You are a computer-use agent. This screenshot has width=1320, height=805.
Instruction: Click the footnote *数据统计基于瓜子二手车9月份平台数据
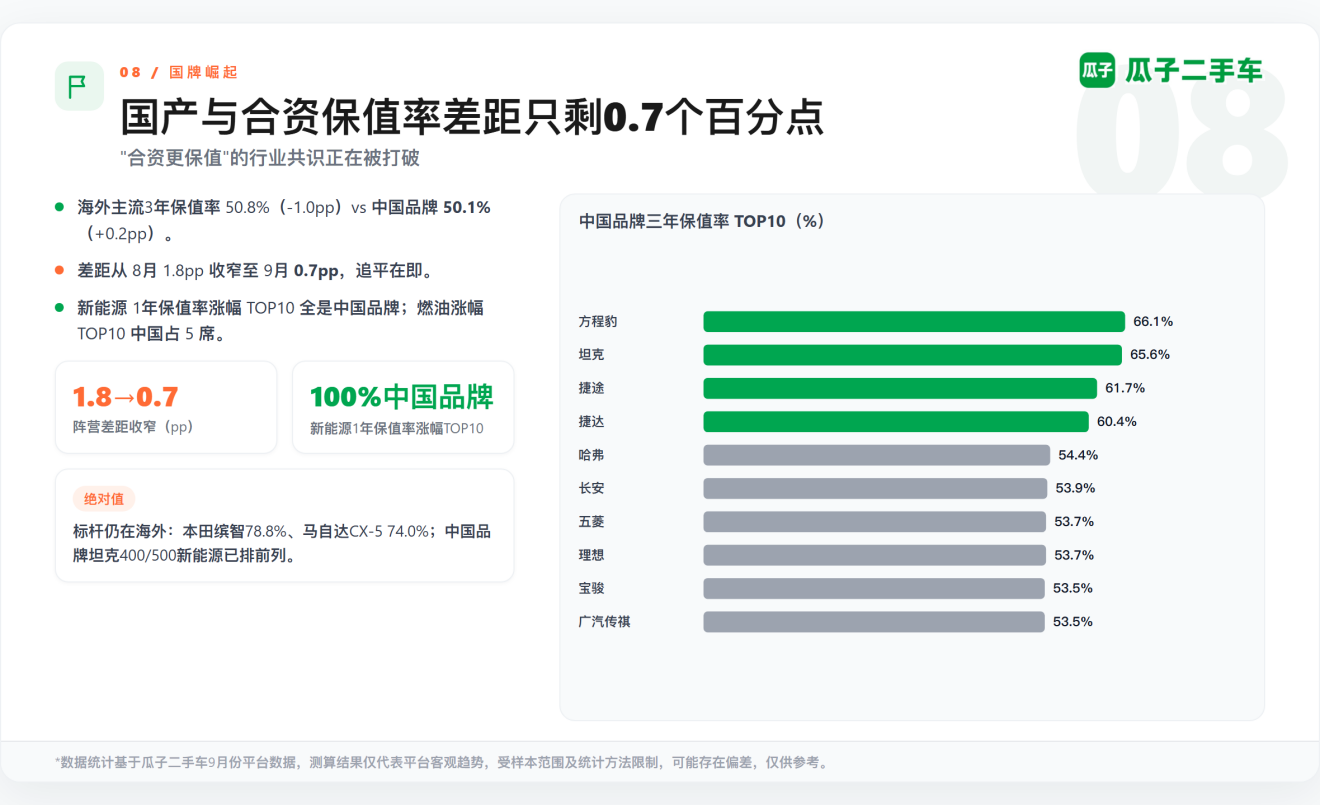click(x=441, y=762)
